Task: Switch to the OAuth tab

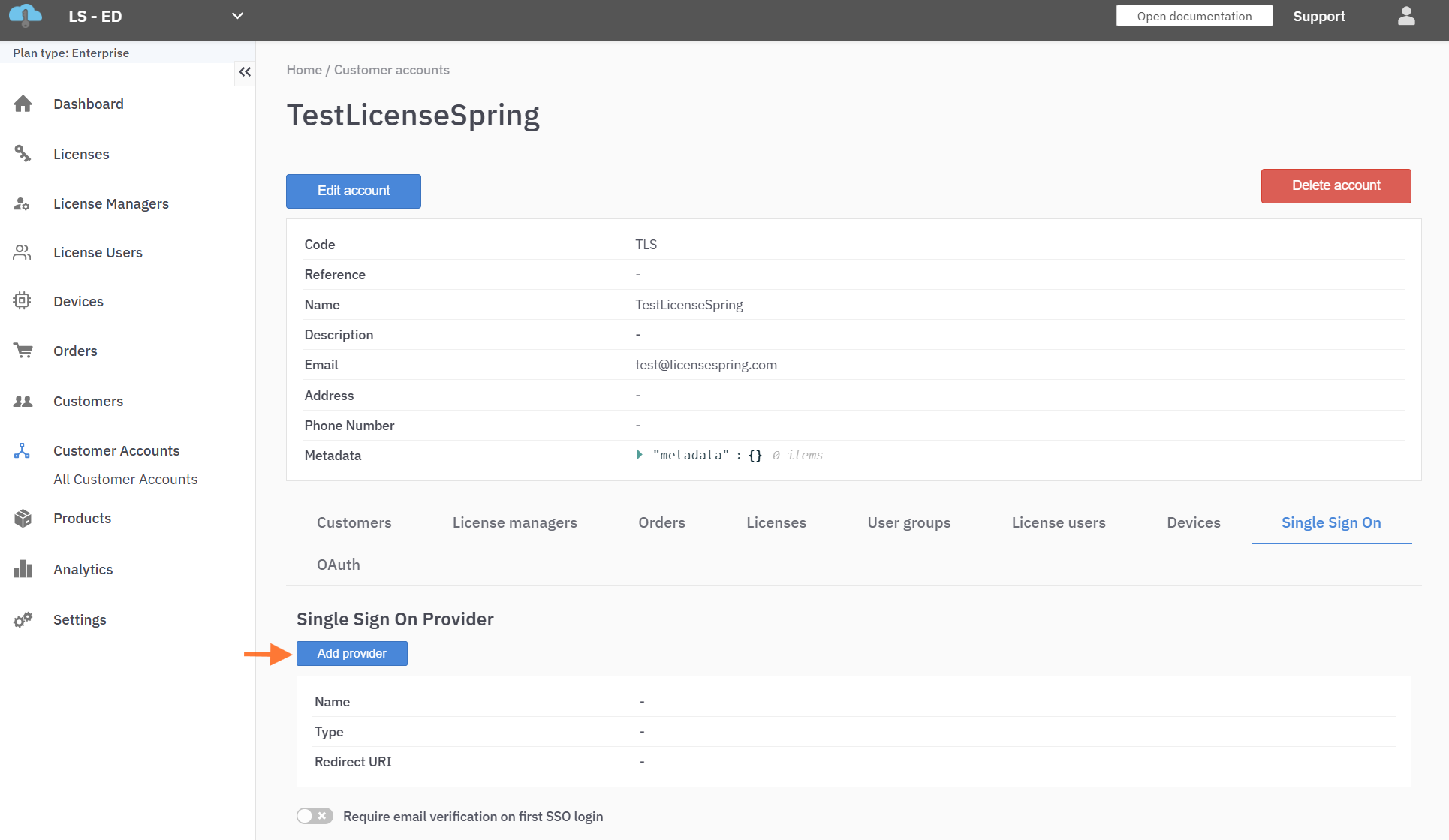Action: pyautogui.click(x=338, y=565)
